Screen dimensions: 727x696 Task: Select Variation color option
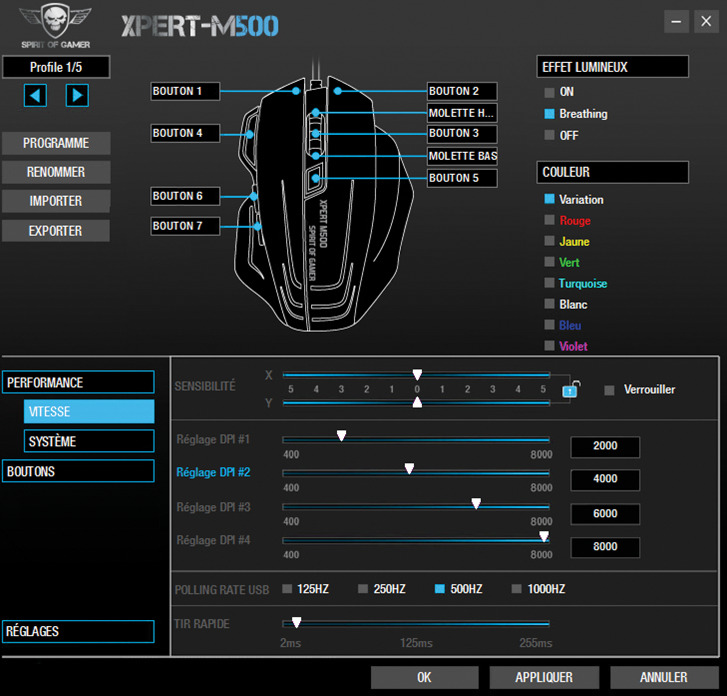pos(549,199)
